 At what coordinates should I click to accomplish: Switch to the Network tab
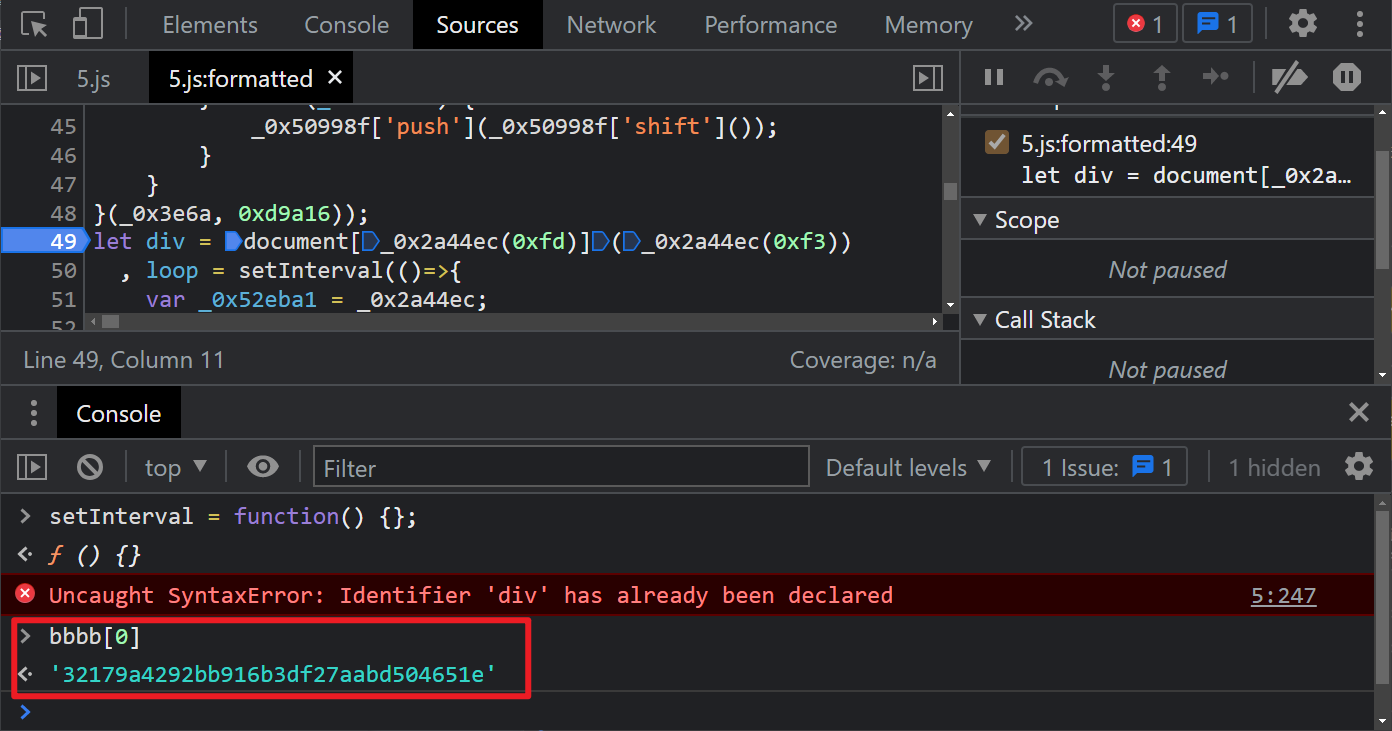[x=612, y=25]
